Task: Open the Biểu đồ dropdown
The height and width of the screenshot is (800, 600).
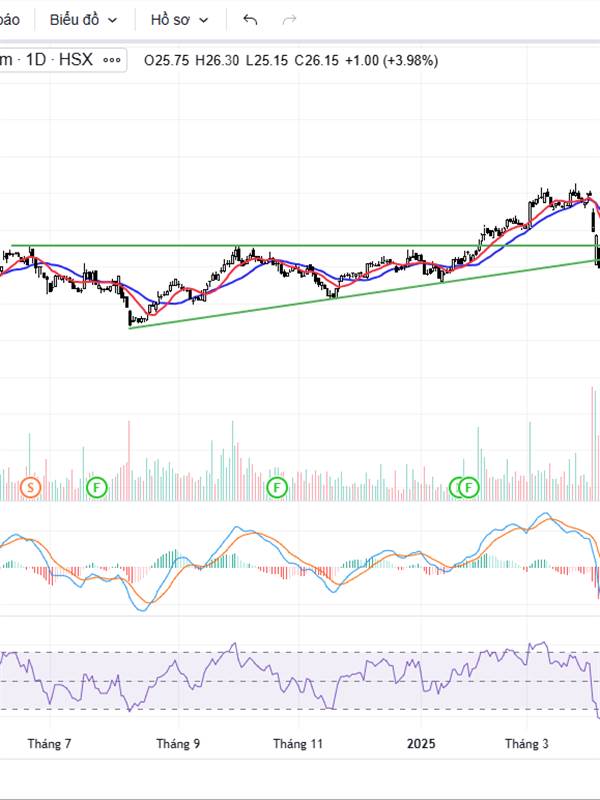Action: (84, 20)
